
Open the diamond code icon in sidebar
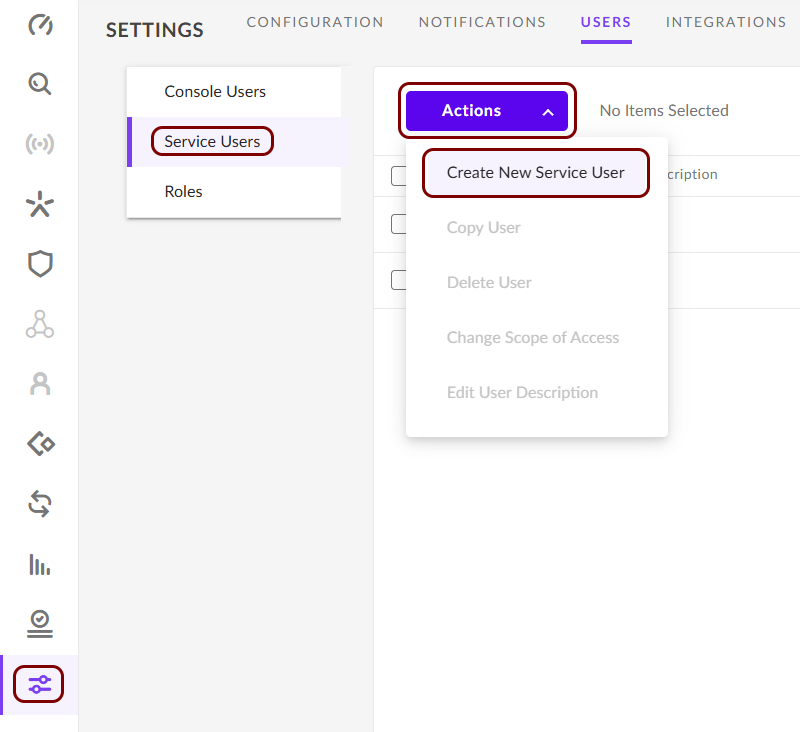(41, 443)
